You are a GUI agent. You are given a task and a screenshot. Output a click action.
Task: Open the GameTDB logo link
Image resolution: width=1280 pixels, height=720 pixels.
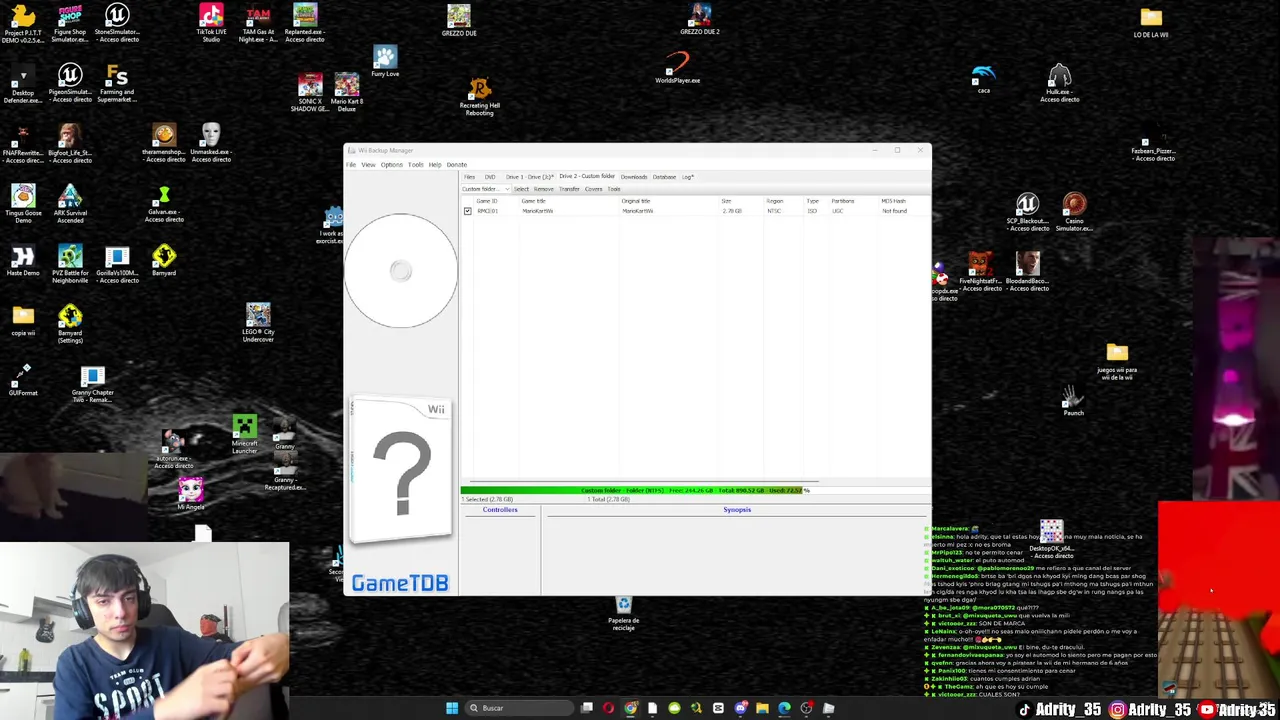[400, 583]
